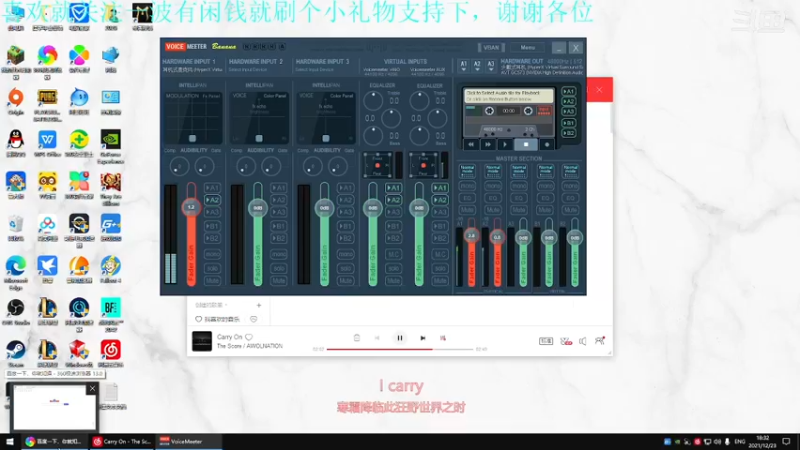Viewport: 800px width, 450px height.
Task: Play the Voicemeeter cassette recorder
Action: (506, 144)
